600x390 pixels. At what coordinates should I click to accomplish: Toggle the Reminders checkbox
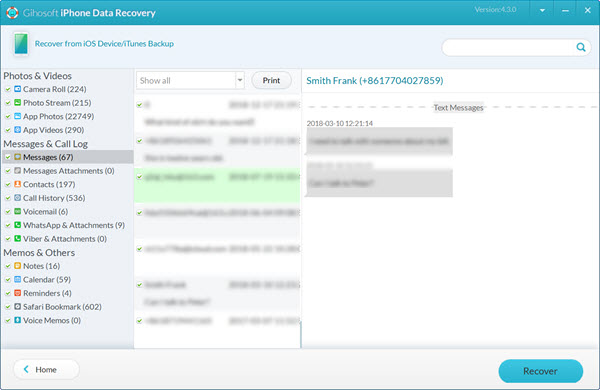8,293
